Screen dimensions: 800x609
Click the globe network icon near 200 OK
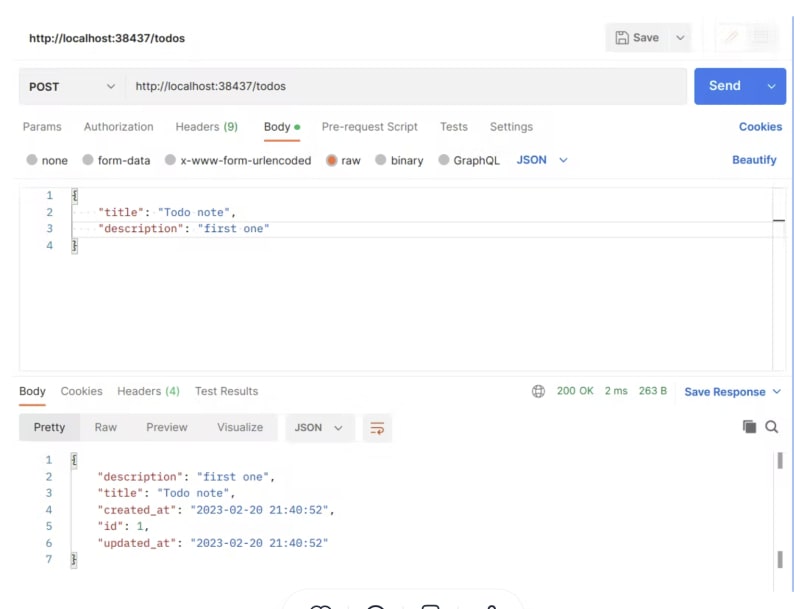coord(538,392)
